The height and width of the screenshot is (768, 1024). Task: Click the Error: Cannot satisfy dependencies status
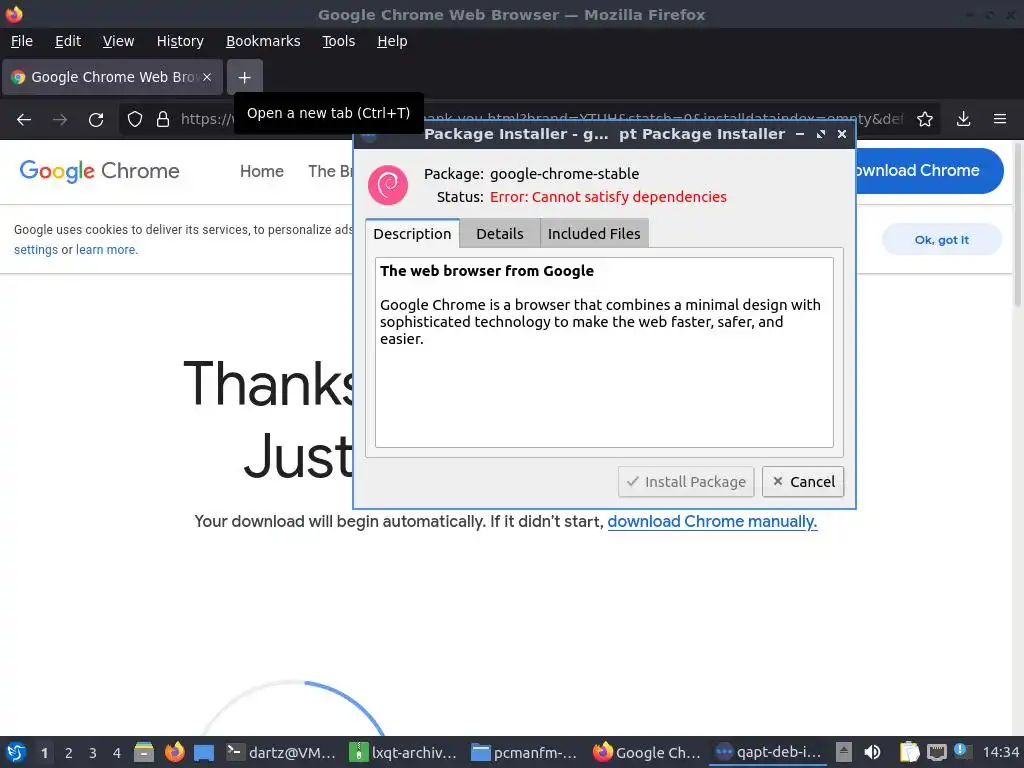click(x=608, y=197)
